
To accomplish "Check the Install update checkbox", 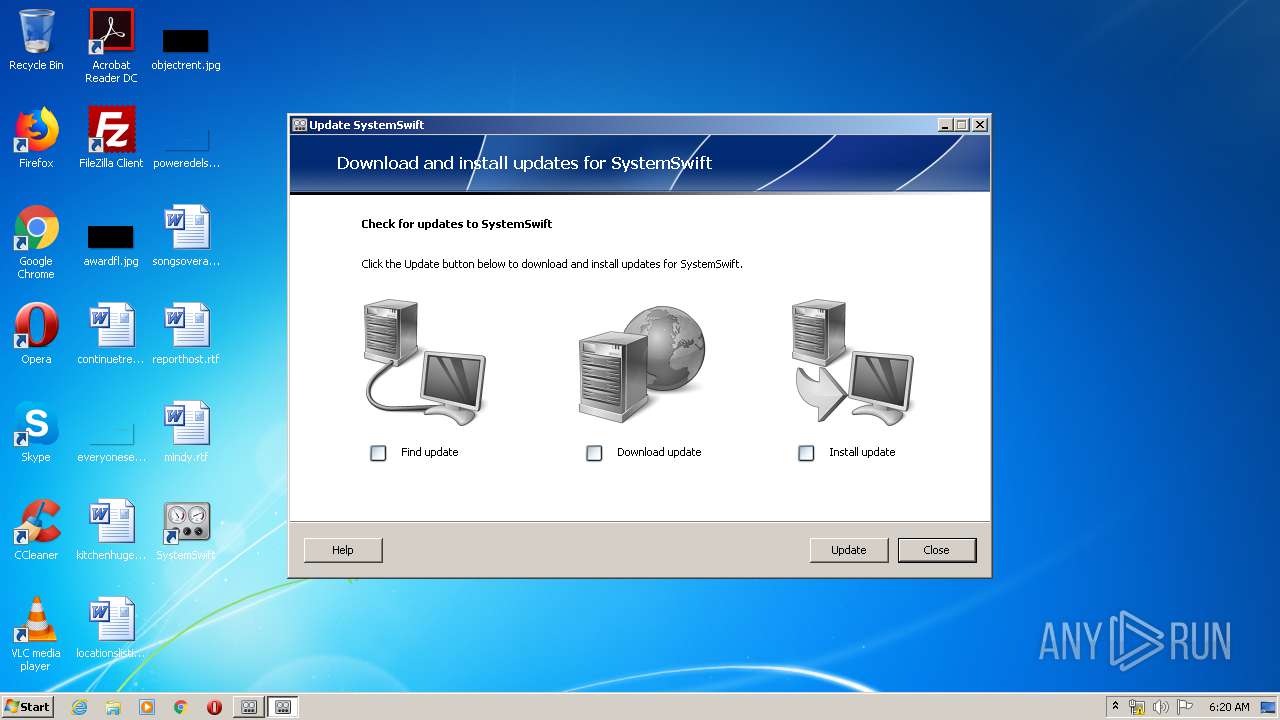I will (x=806, y=453).
